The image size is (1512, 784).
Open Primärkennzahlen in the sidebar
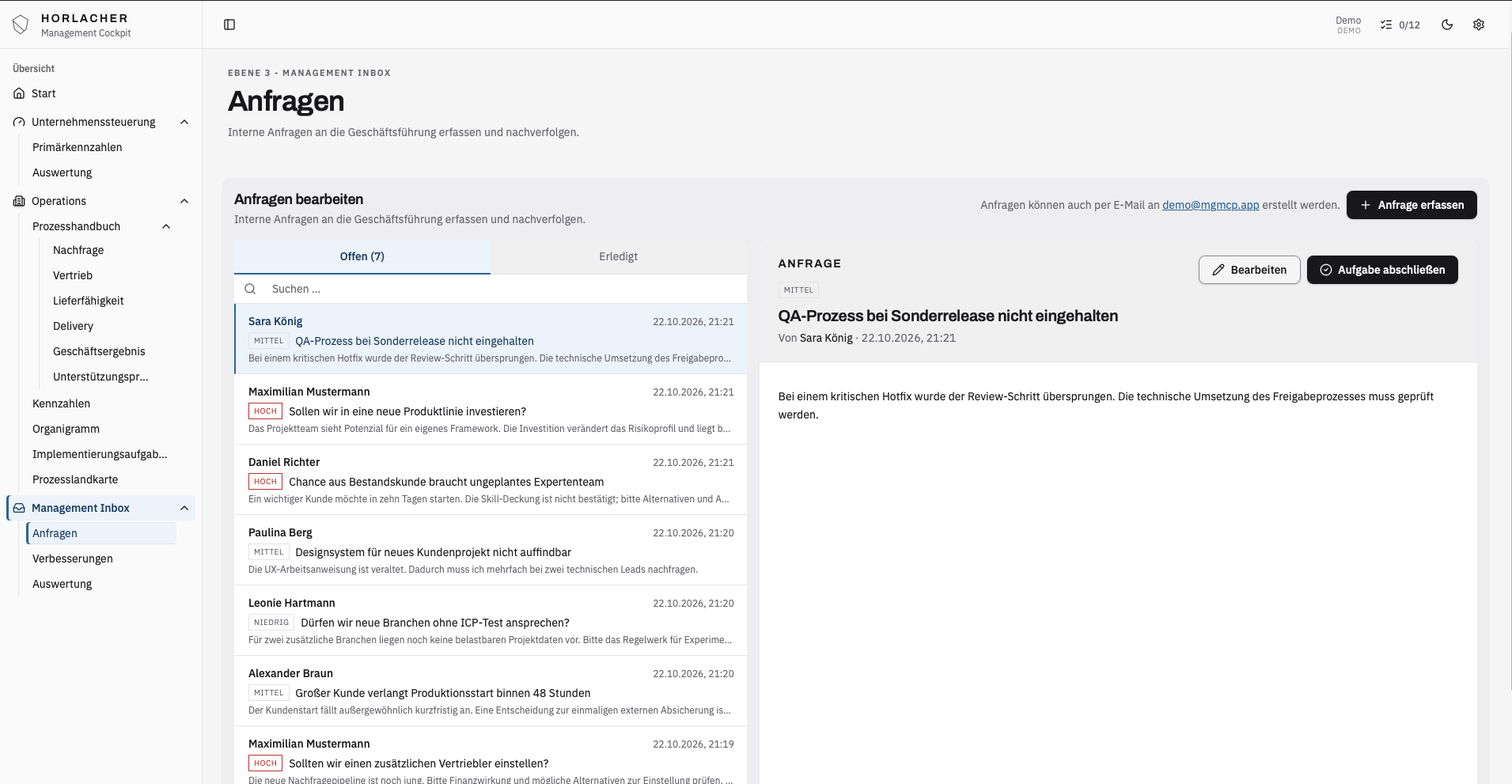coord(78,147)
